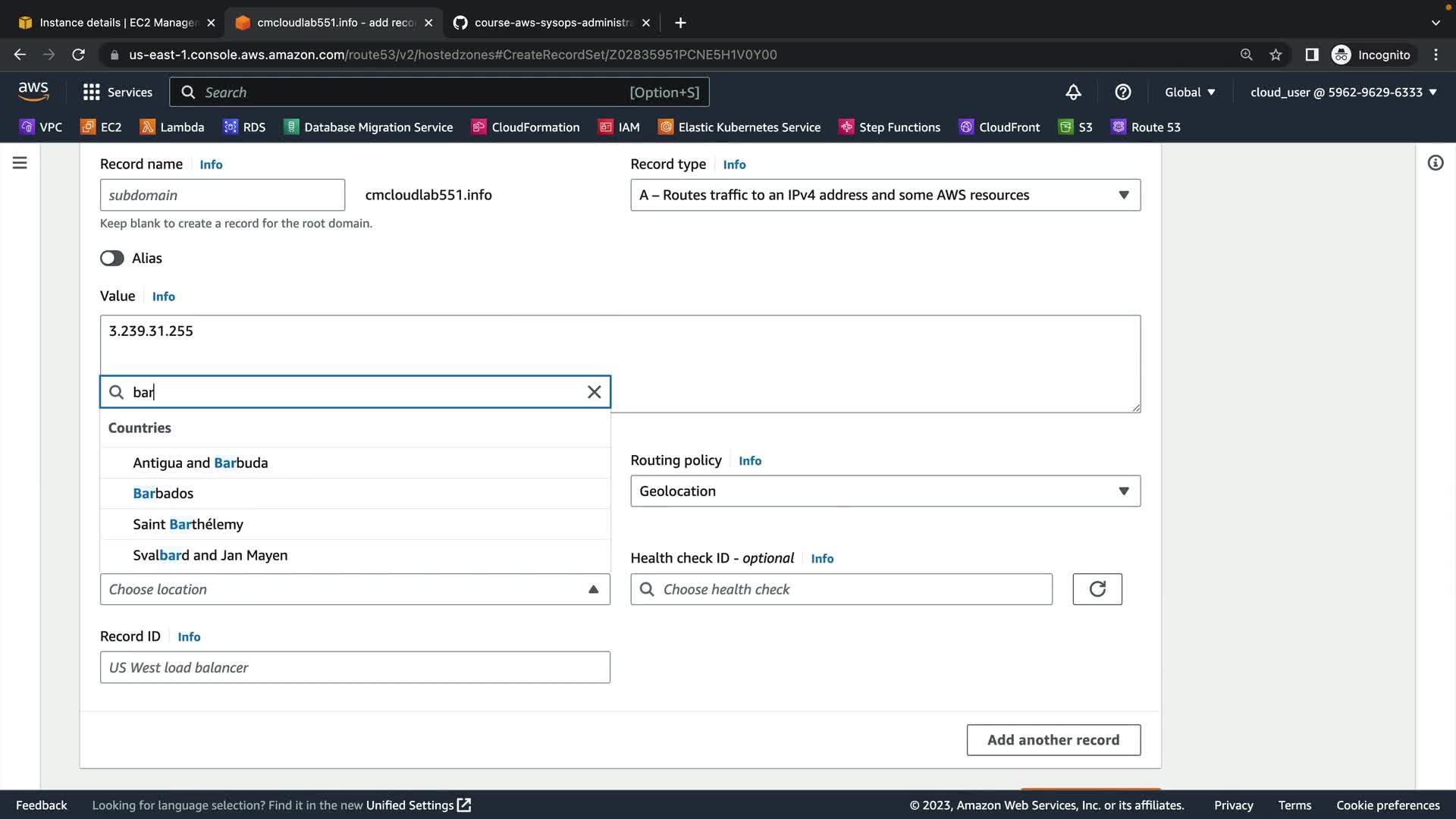The width and height of the screenshot is (1456, 819).
Task: Click the AWS support help icon
Action: 1123,93
